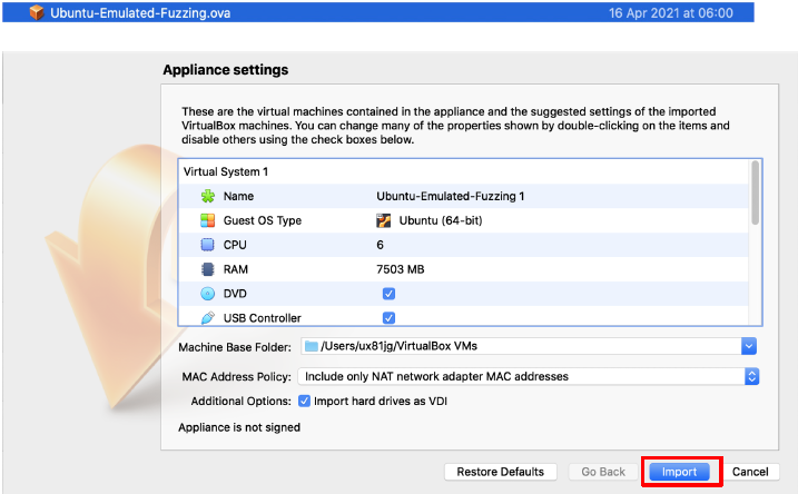
Task: Click the USB Controller icon
Action: [208, 318]
